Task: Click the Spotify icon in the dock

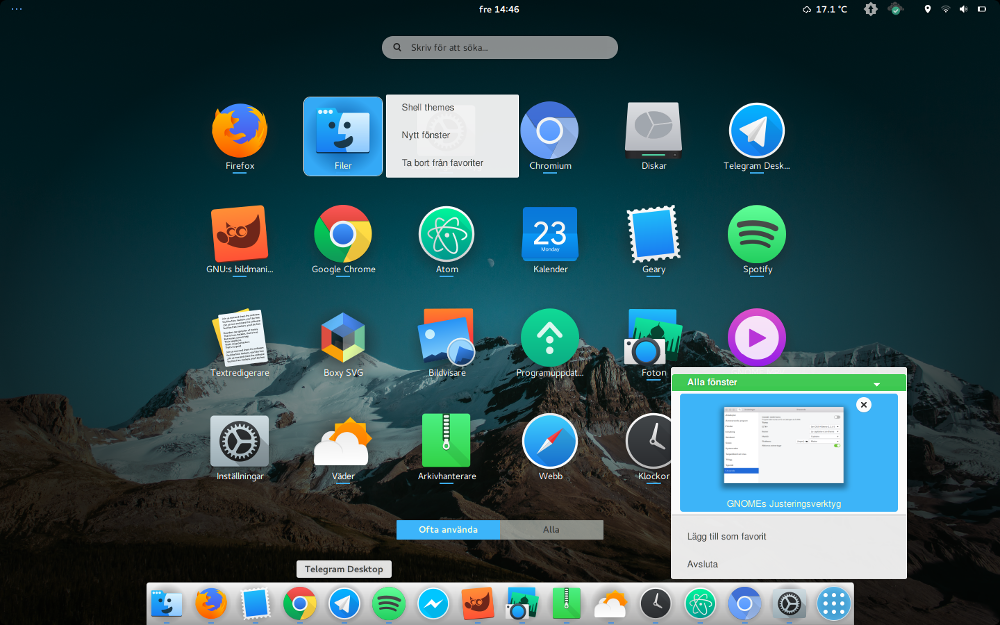Action: point(388,603)
